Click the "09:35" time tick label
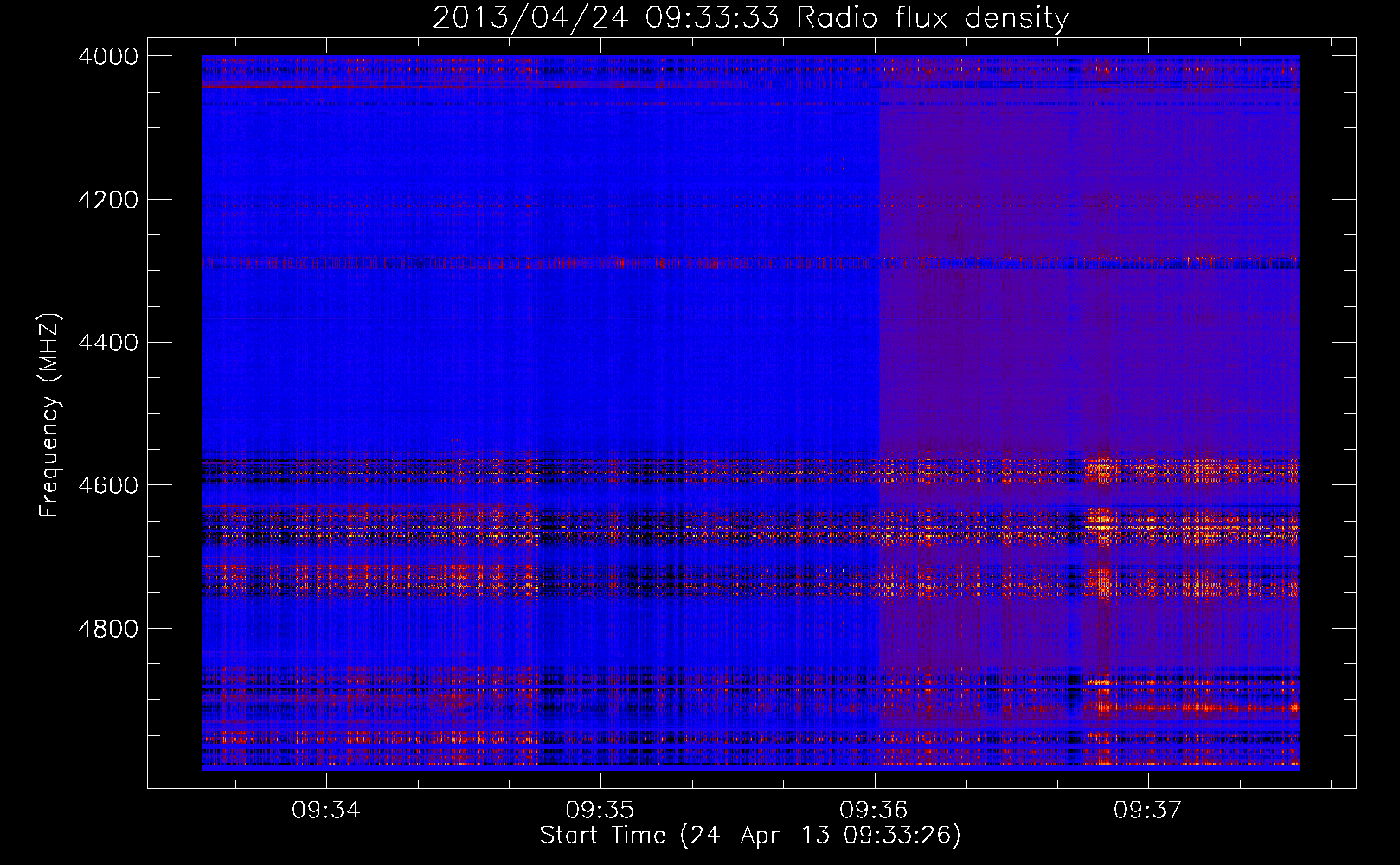 click(x=600, y=811)
